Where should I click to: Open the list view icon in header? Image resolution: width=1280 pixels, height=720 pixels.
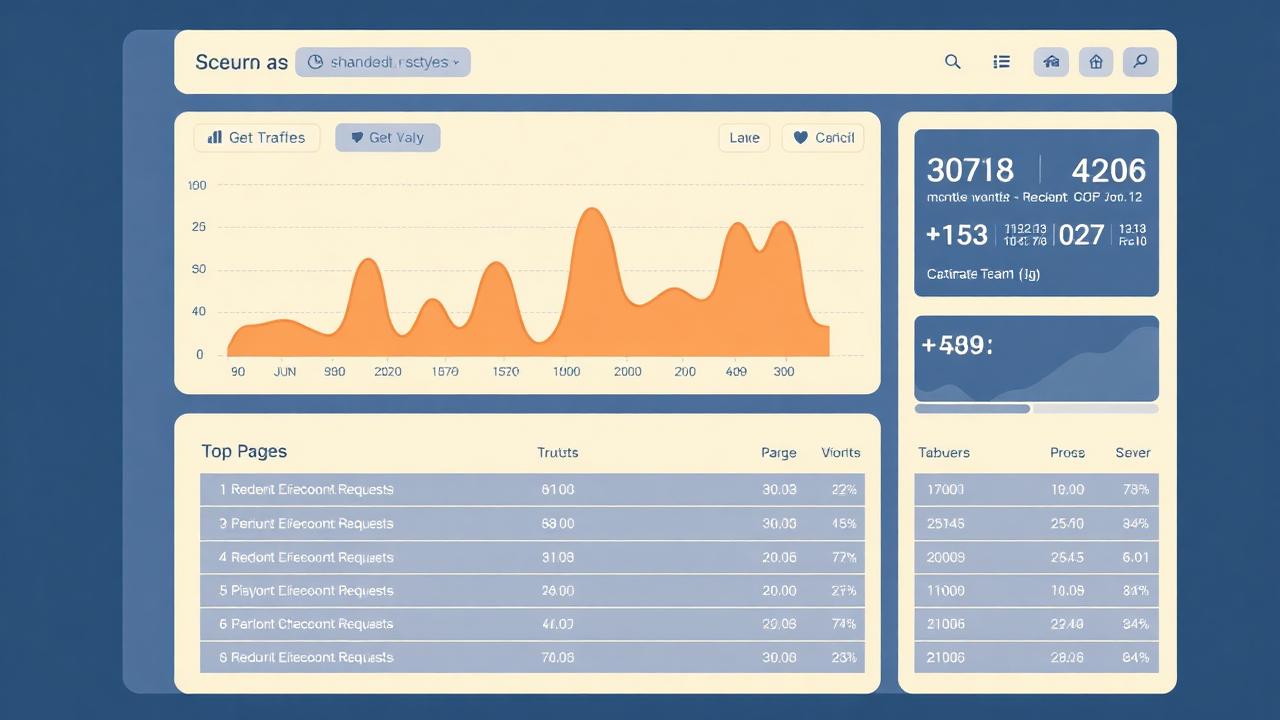(1001, 62)
